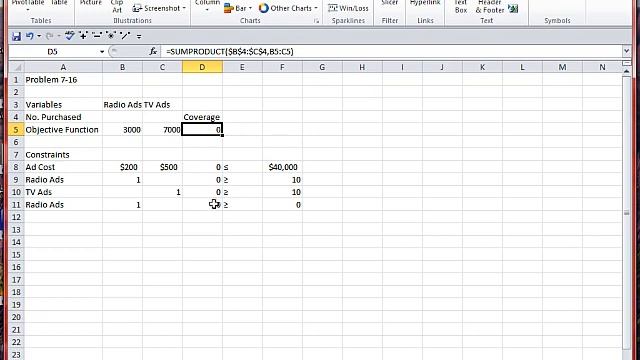The height and width of the screenshot is (360, 640).
Task: Open the Name Box dropdown arrow
Action: pyautogui.click(x=102, y=51)
